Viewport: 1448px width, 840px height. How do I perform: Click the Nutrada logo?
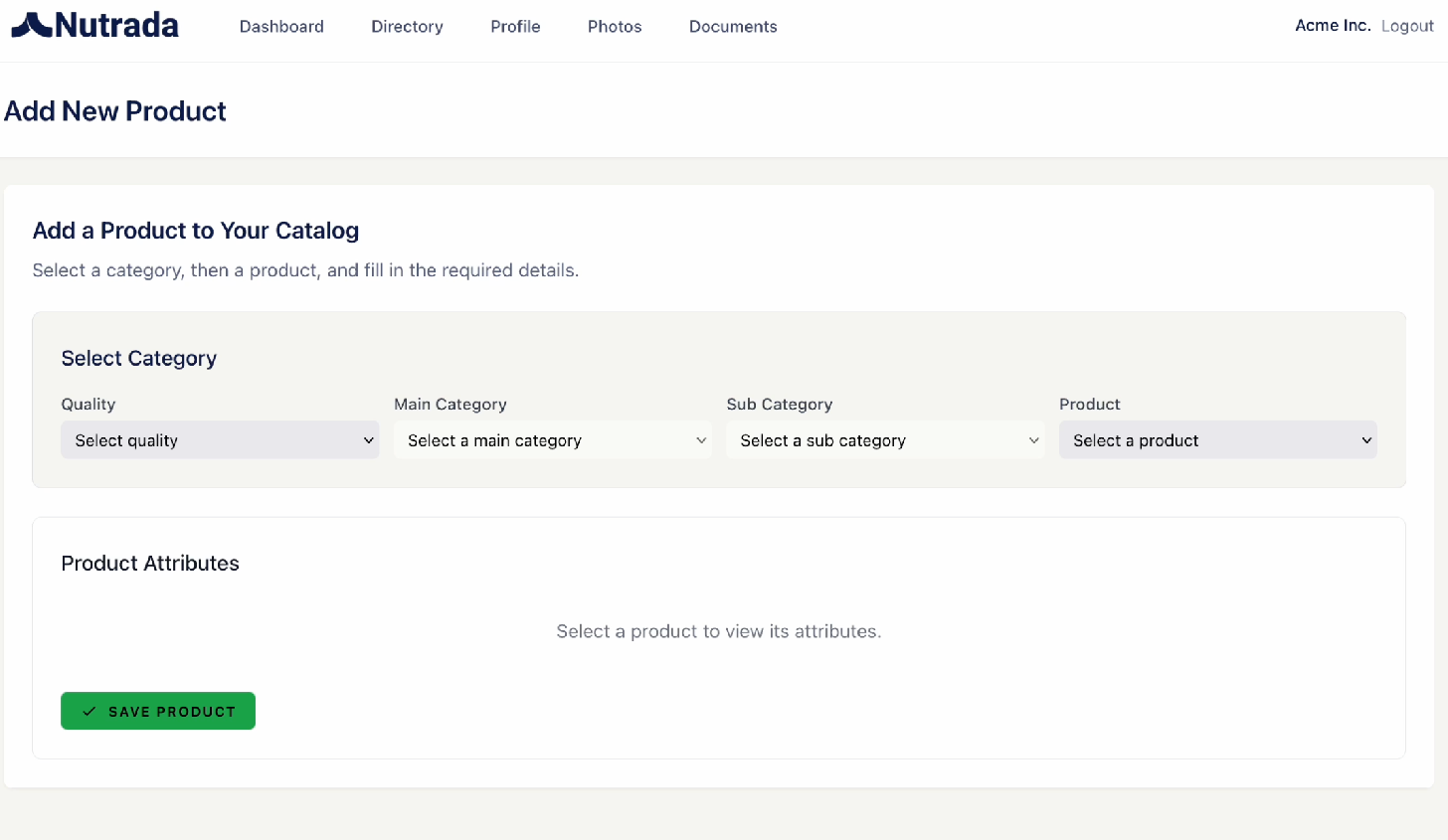click(94, 25)
